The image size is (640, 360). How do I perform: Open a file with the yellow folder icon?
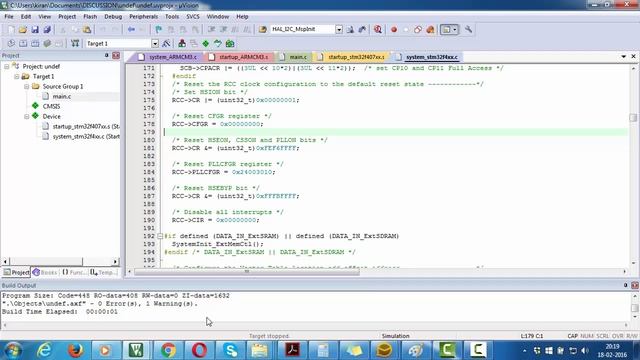23,29
